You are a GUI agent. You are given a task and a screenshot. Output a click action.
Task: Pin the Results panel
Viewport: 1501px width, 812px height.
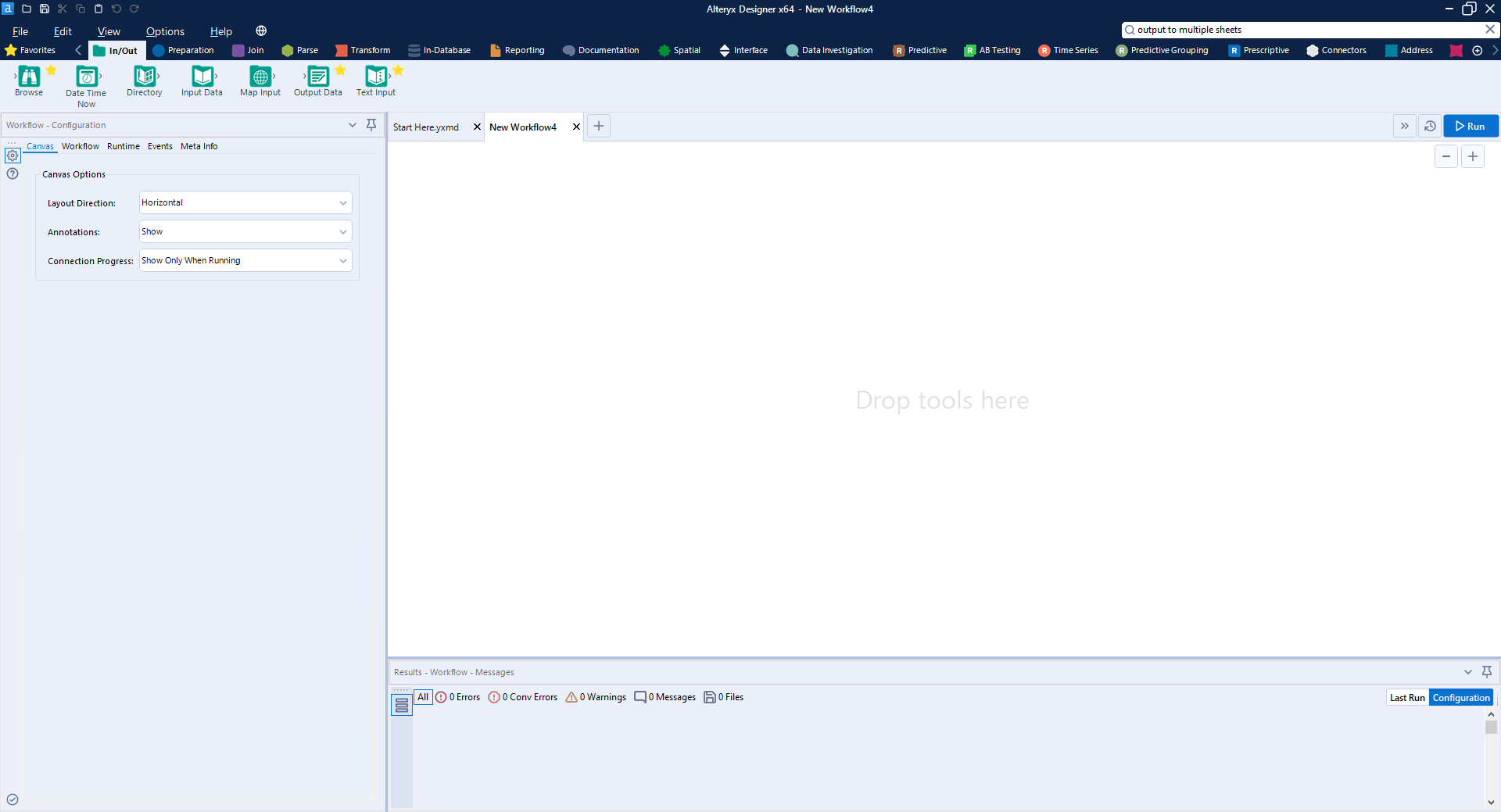[x=1487, y=672]
